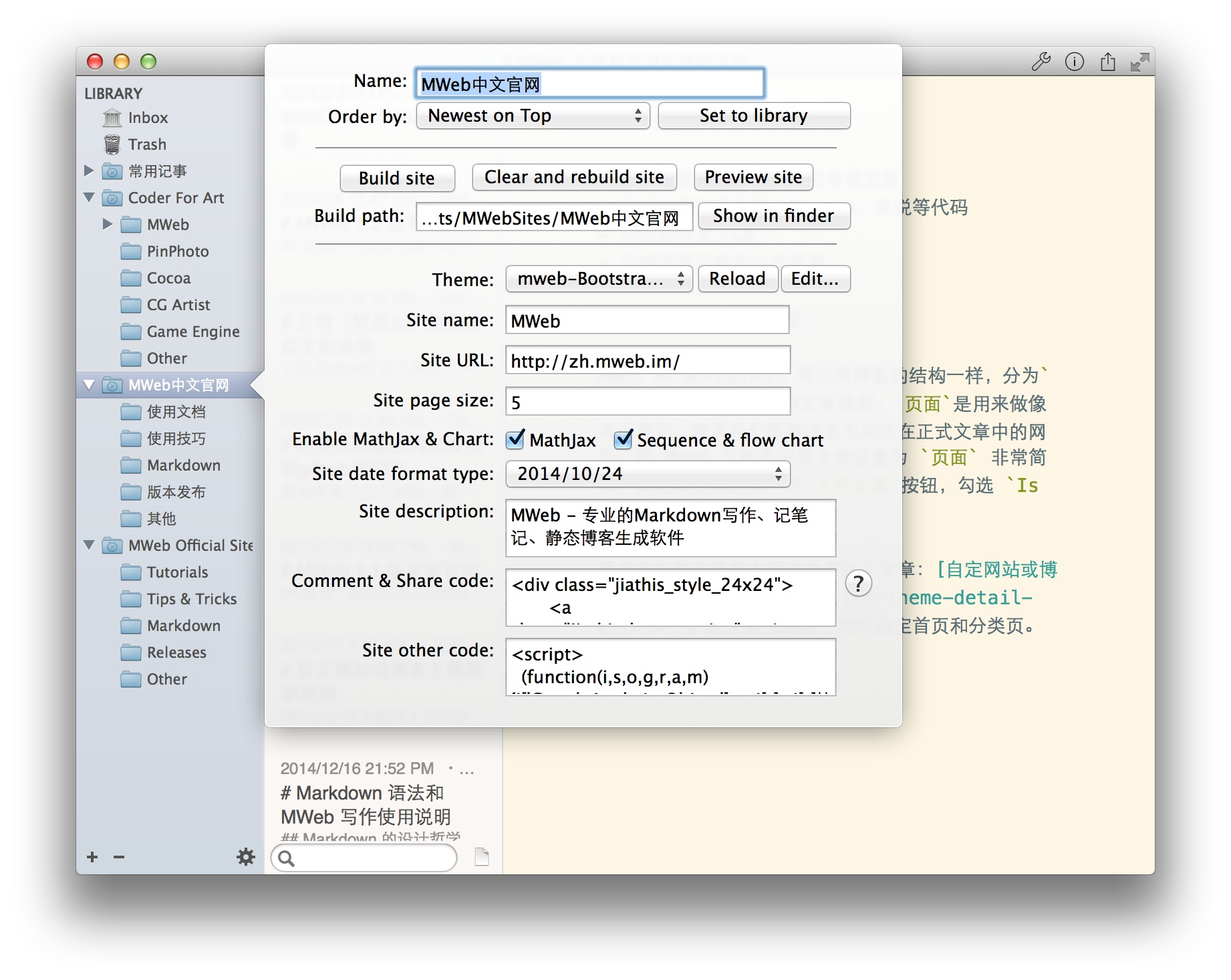Click the Site page size field
The image size is (1231, 980).
[x=648, y=401]
